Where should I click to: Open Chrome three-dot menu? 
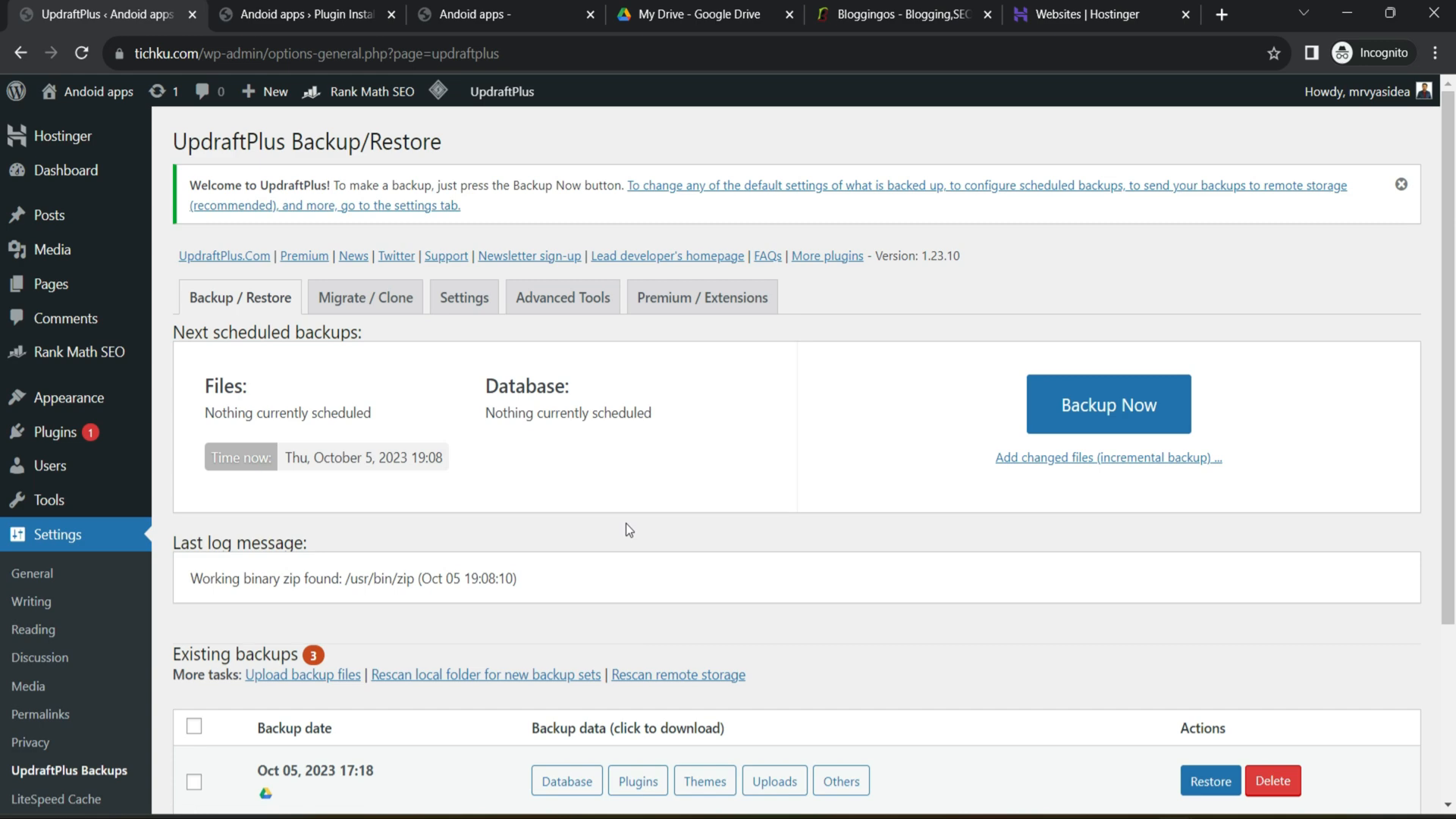point(1436,53)
